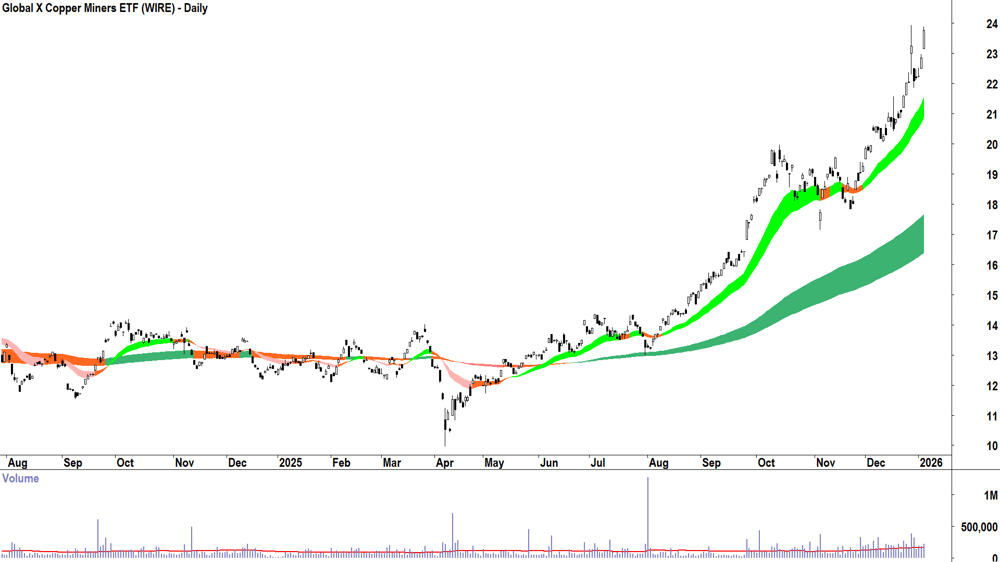Select the 10 price axis label
1000x562 pixels.
click(x=992, y=447)
